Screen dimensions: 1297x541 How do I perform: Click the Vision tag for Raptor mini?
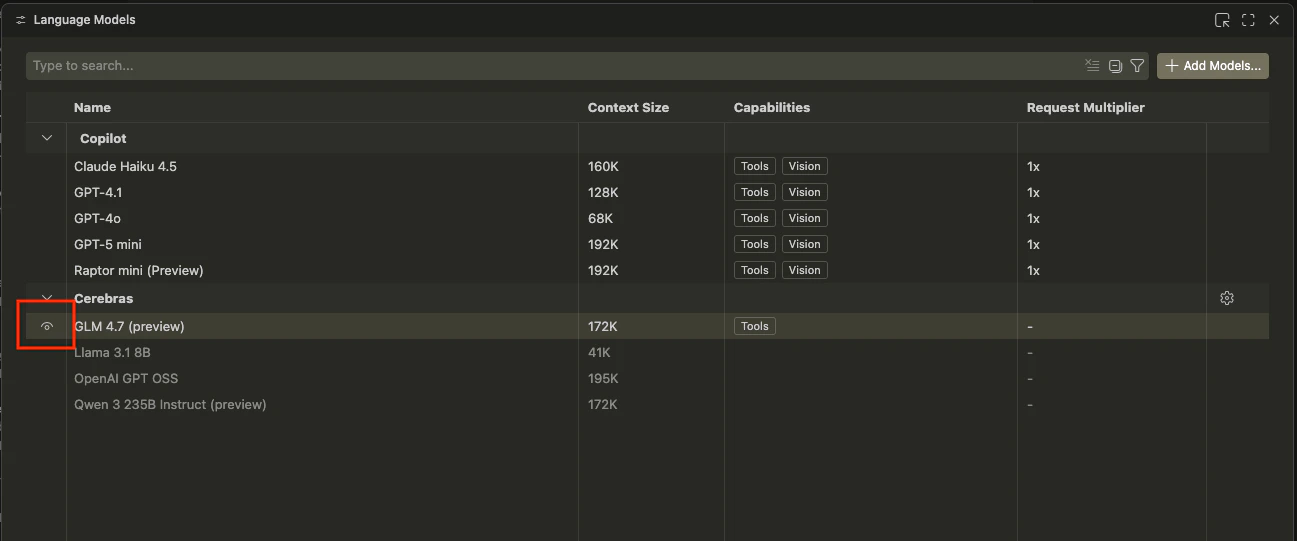(x=805, y=270)
